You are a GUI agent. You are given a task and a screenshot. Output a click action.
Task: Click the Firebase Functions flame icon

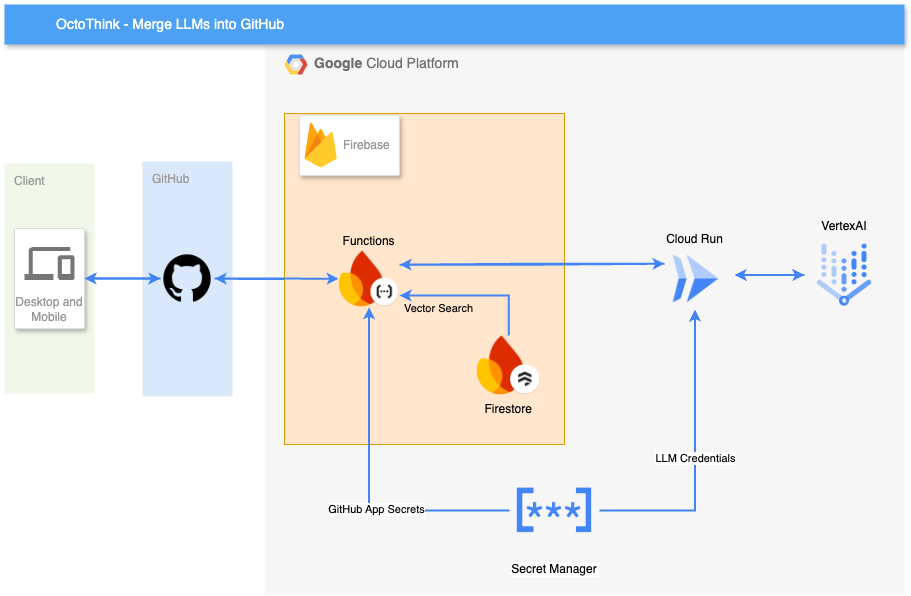click(367, 279)
